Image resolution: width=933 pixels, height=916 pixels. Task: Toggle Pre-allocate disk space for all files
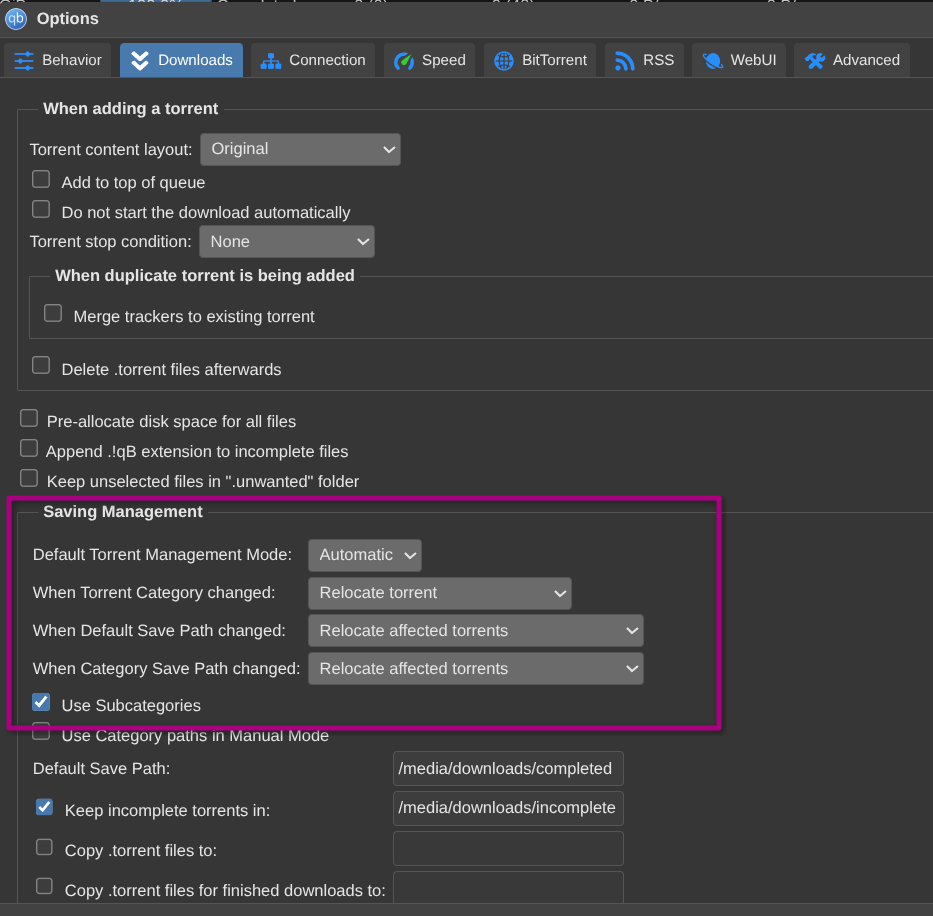pos(29,418)
